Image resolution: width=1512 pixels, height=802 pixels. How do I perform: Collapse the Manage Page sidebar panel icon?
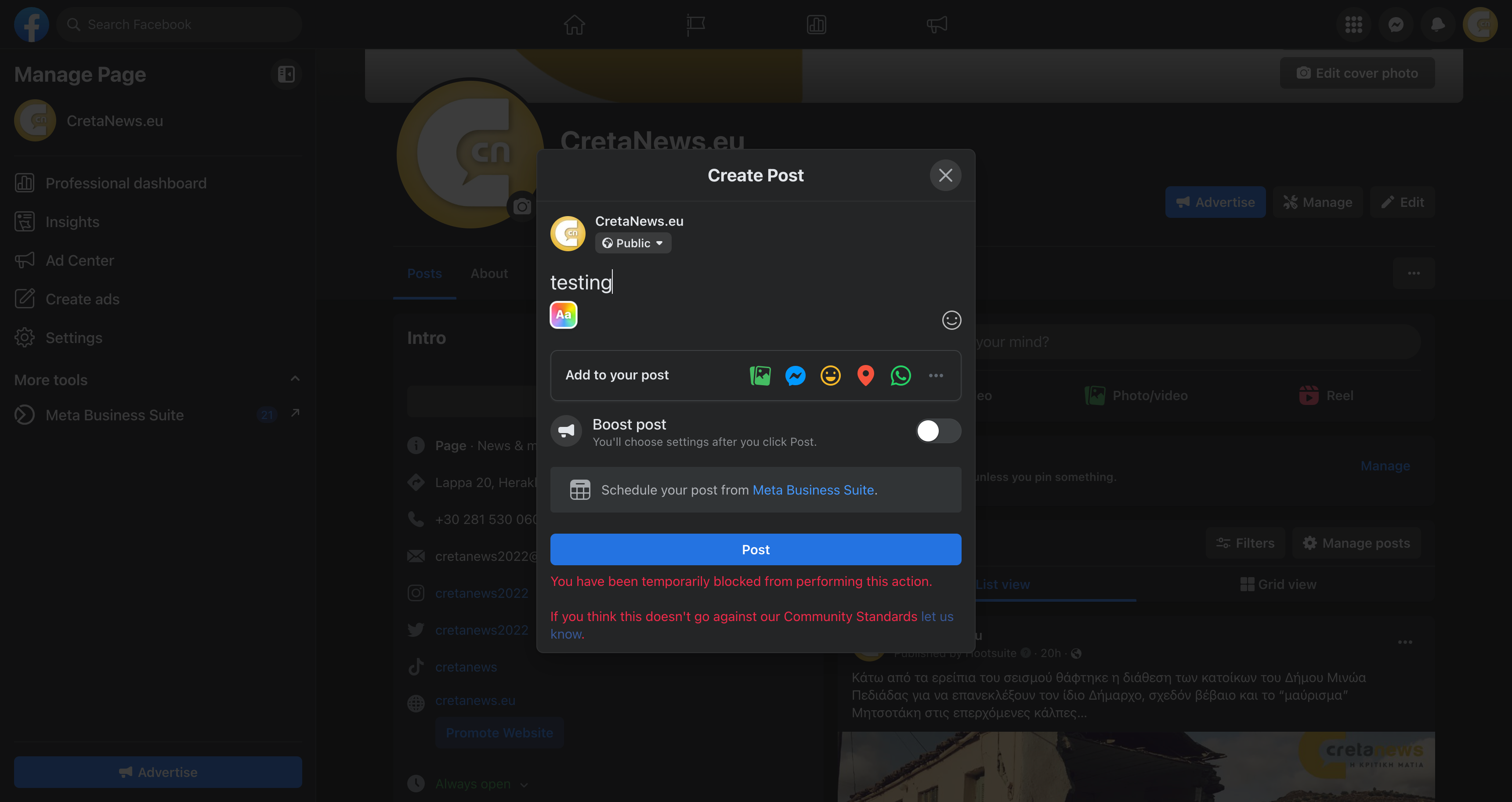[x=286, y=74]
